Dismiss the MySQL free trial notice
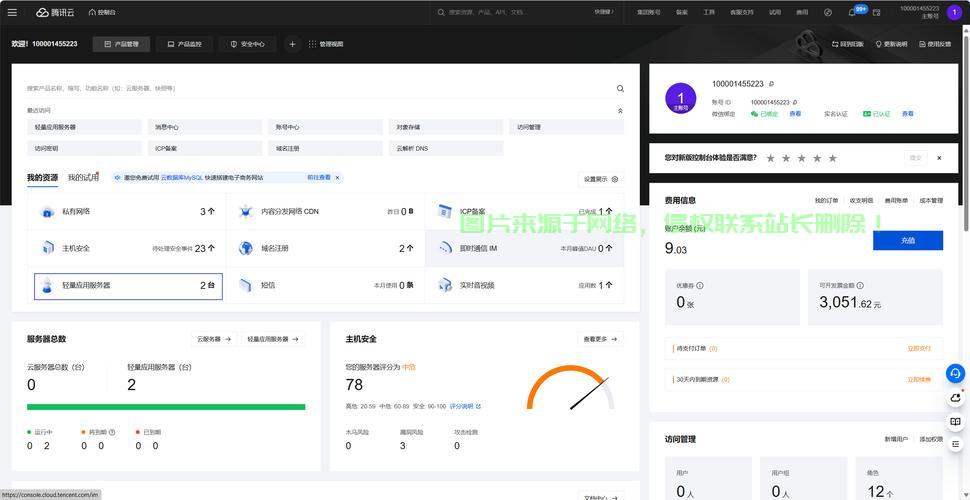 click(x=337, y=178)
